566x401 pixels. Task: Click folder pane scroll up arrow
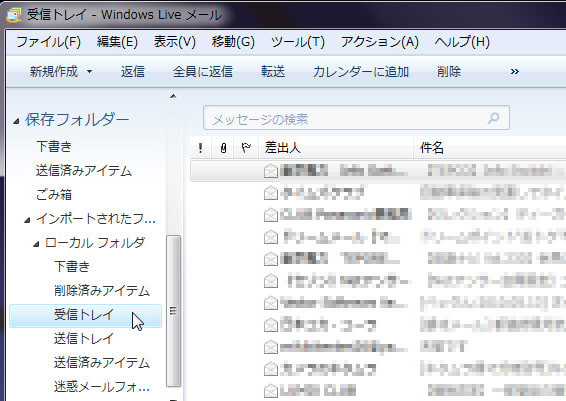click(173, 96)
